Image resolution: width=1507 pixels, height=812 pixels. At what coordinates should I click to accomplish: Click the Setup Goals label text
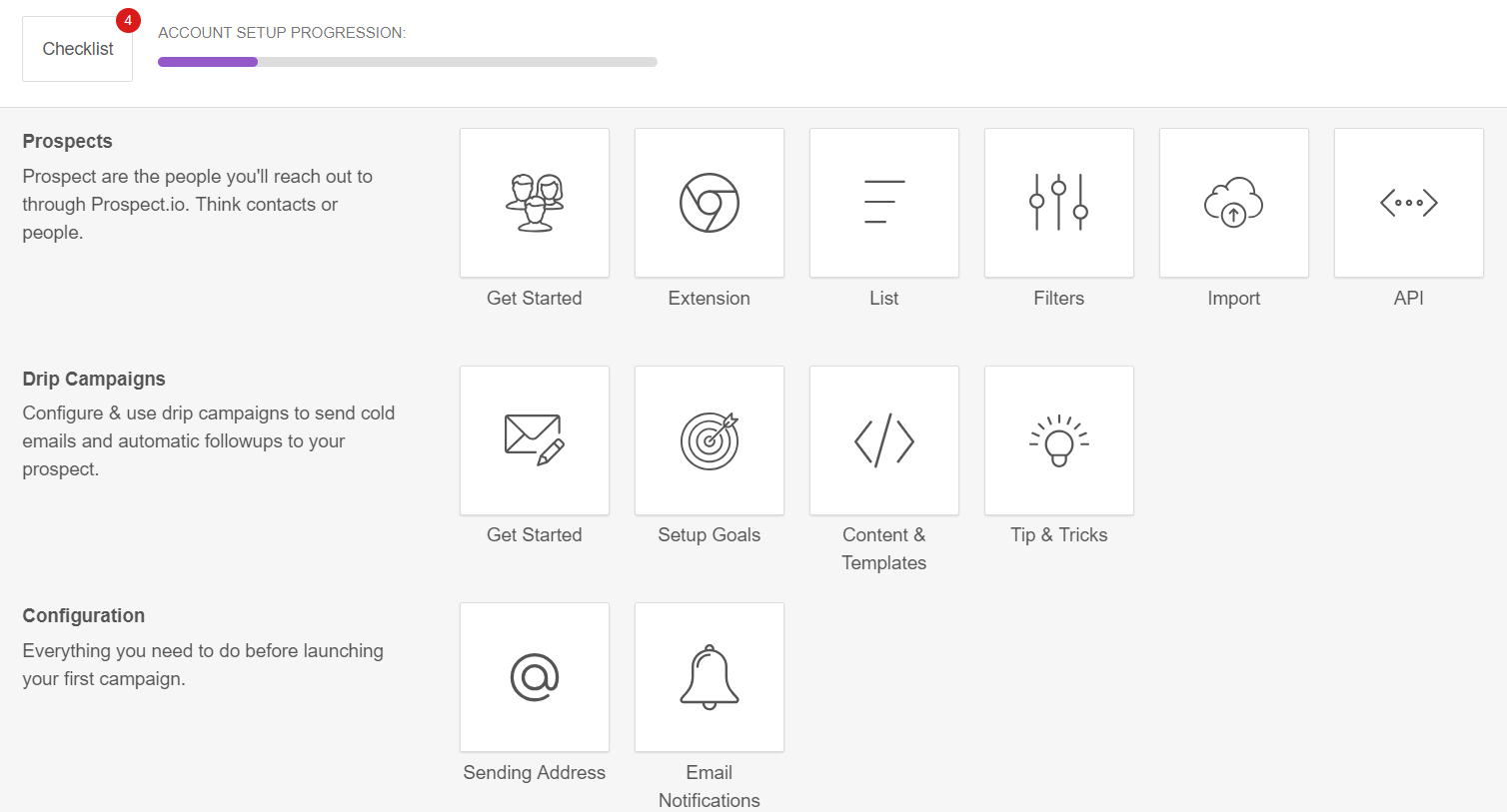pyautogui.click(x=710, y=535)
